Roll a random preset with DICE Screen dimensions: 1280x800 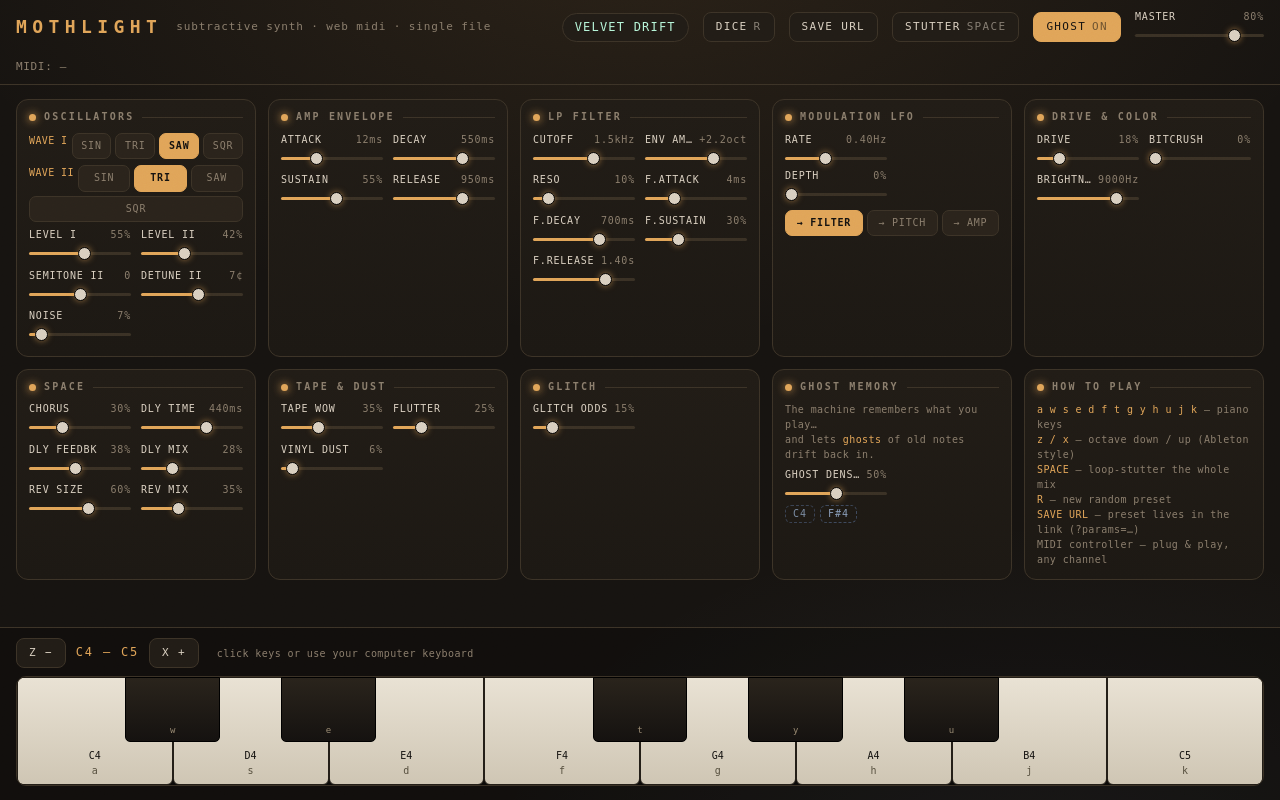point(739,27)
